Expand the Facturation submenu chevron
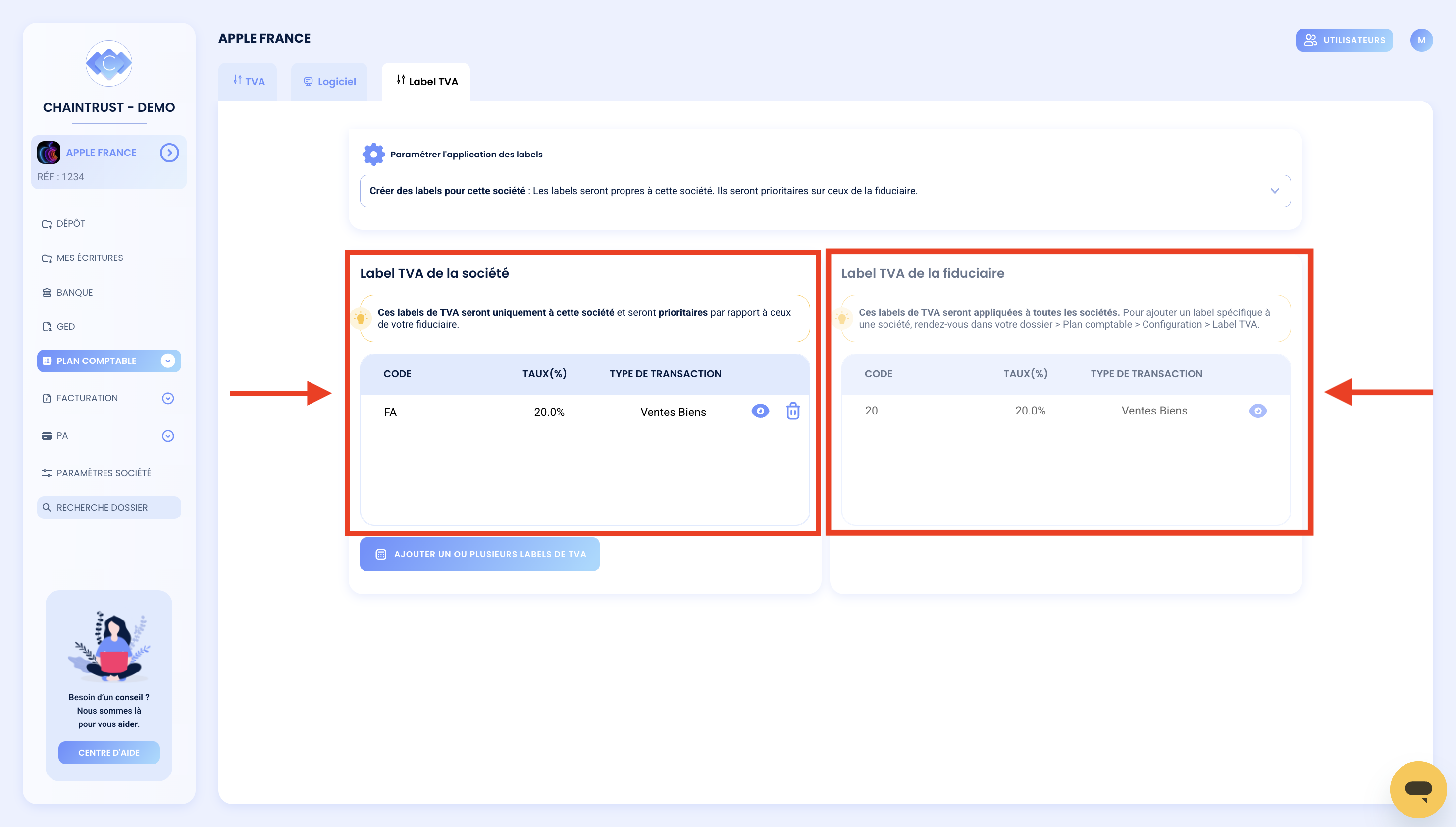 167,398
